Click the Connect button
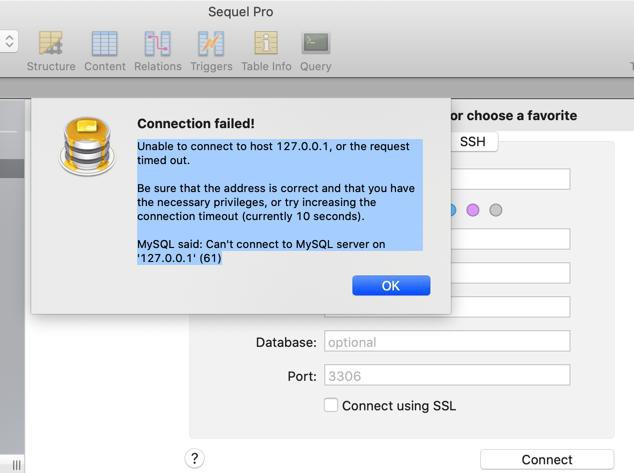Image resolution: width=634 pixels, height=473 pixels. (x=547, y=460)
